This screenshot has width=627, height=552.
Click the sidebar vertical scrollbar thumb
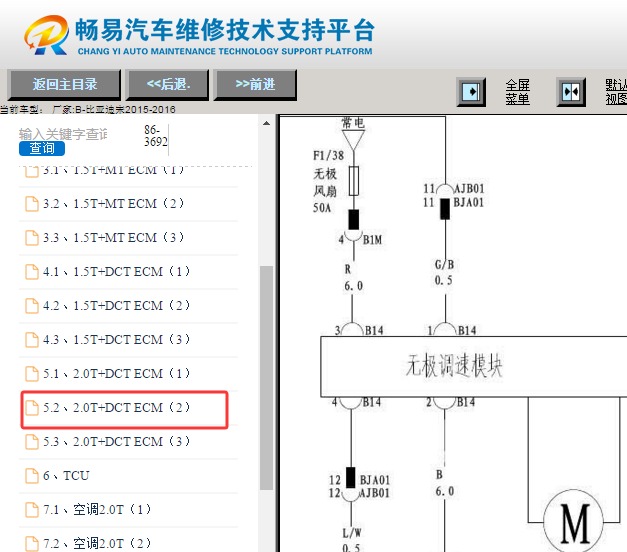[x=266, y=378]
